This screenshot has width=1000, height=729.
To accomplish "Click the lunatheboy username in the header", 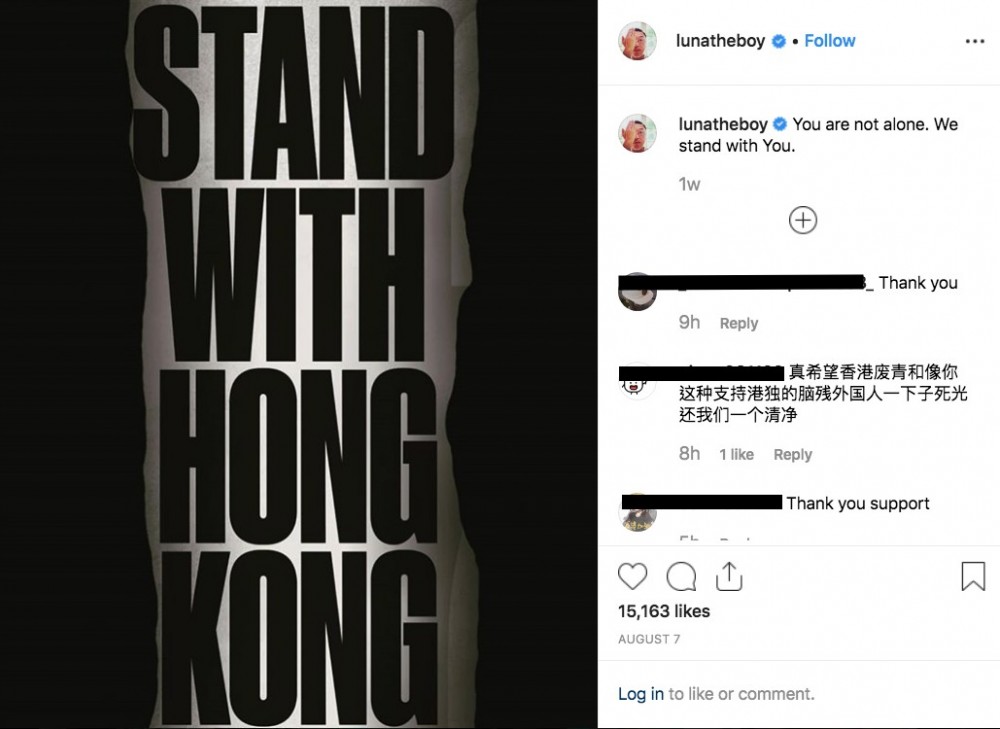I will [720, 41].
